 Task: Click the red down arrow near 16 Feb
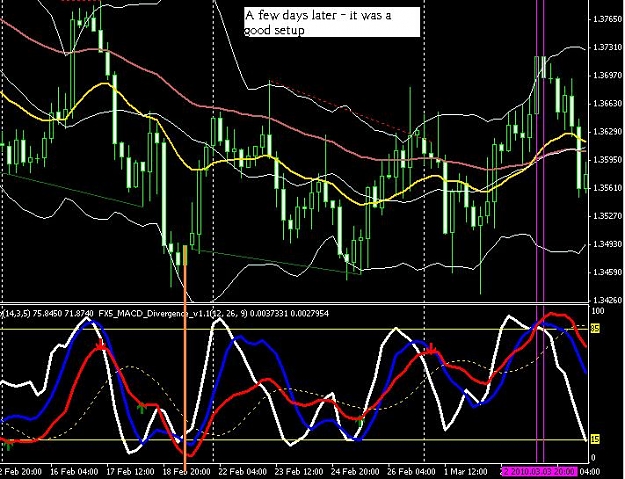[x=101, y=346]
